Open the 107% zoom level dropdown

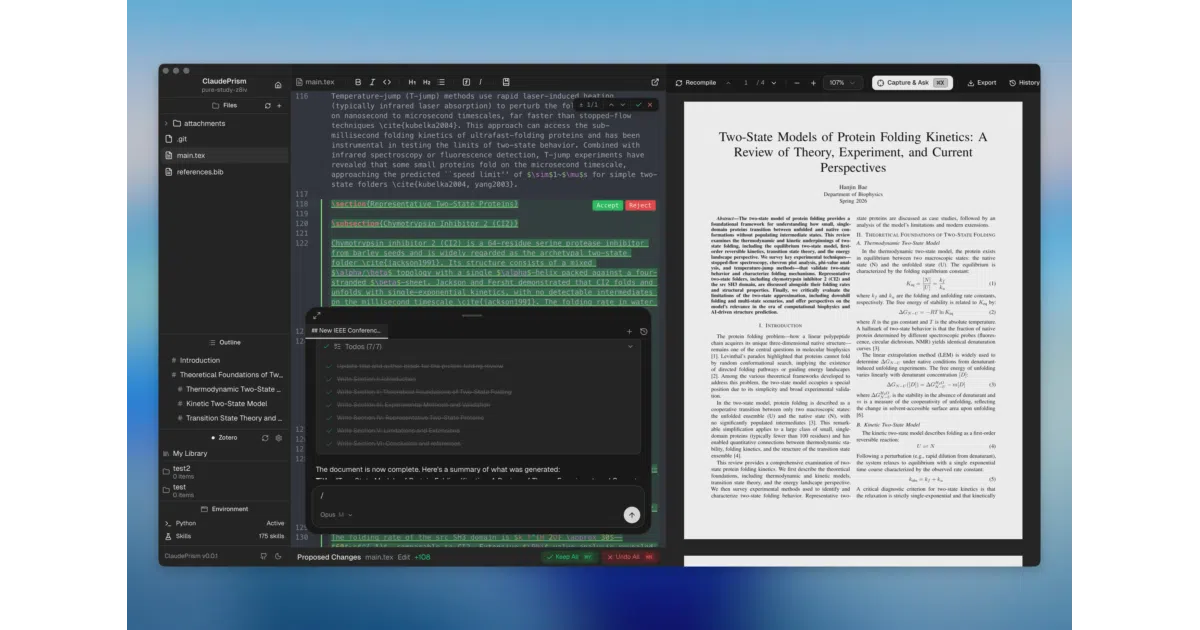[x=842, y=83]
